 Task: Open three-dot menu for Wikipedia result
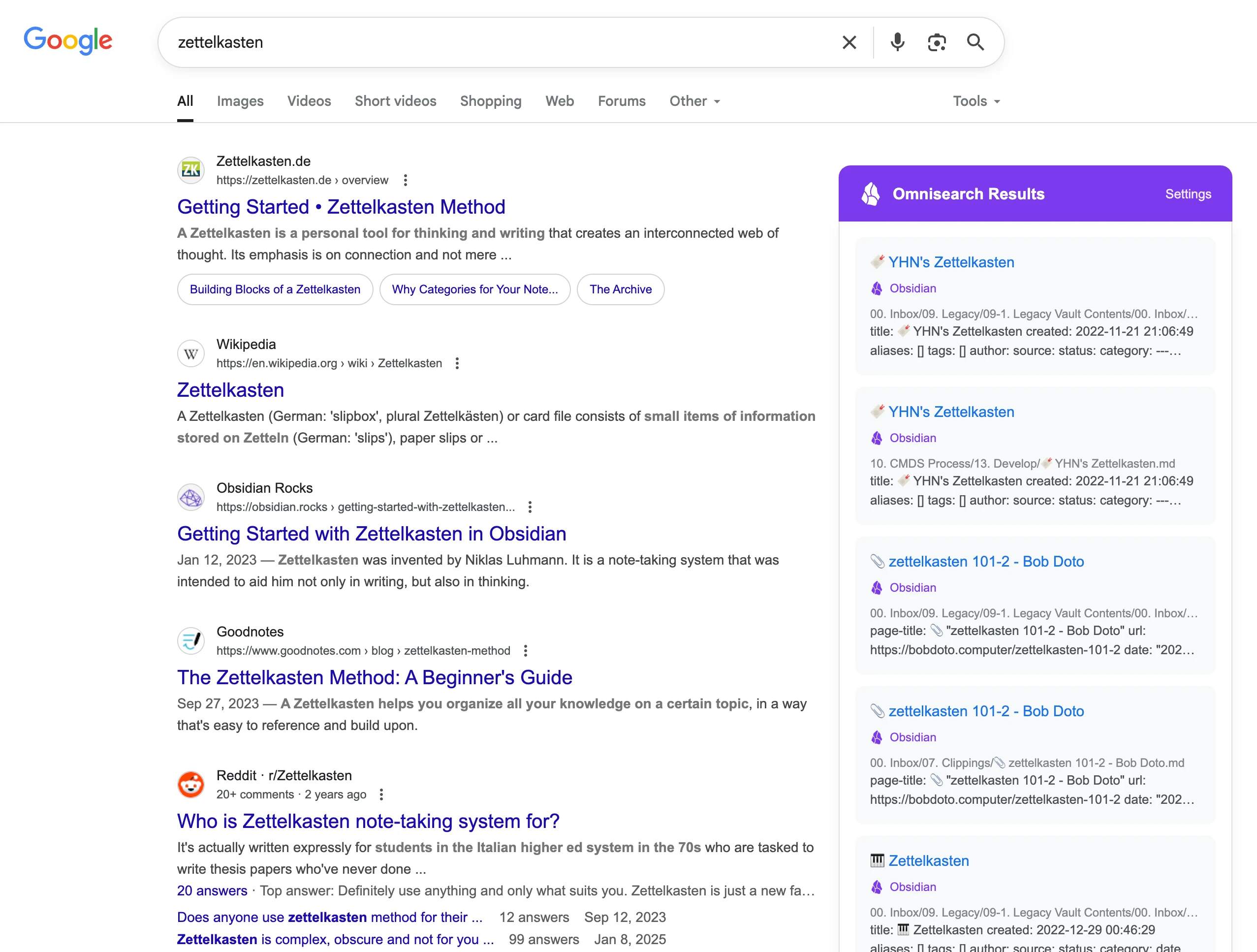457,363
